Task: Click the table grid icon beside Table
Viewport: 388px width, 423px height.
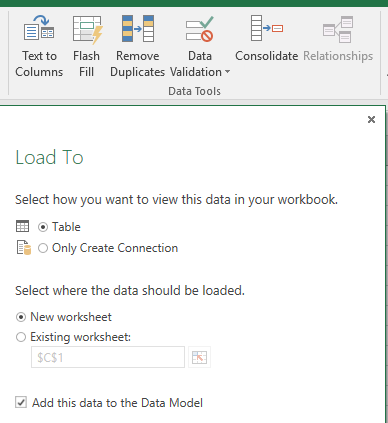Action: (23, 226)
